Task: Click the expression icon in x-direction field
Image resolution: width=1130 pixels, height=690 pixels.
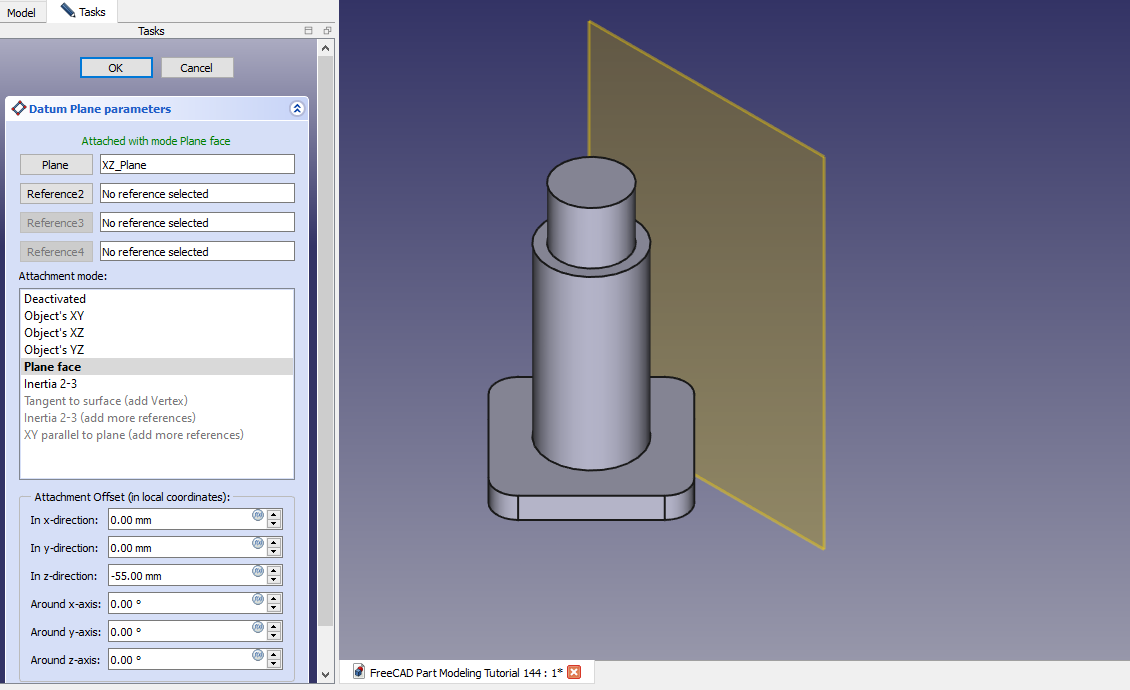Action: (257, 516)
